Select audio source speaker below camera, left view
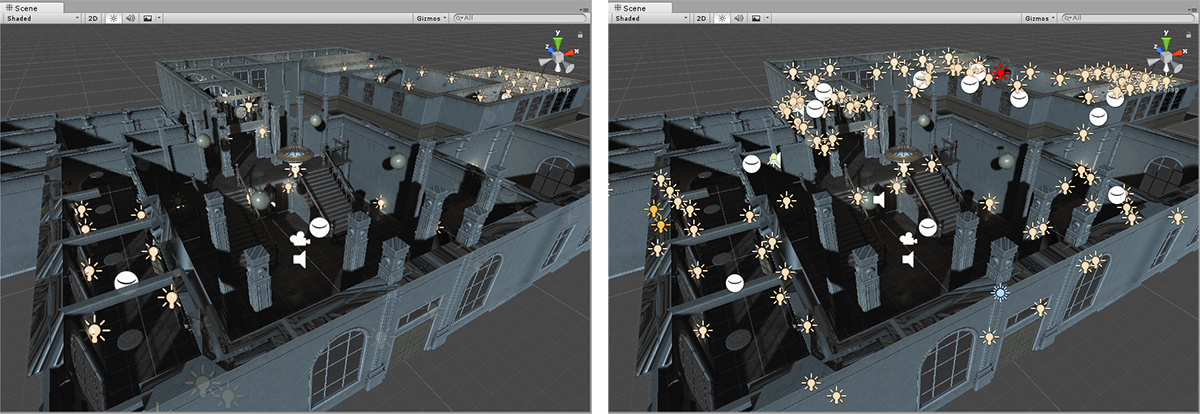This screenshot has height=414, width=1200. tap(301, 259)
